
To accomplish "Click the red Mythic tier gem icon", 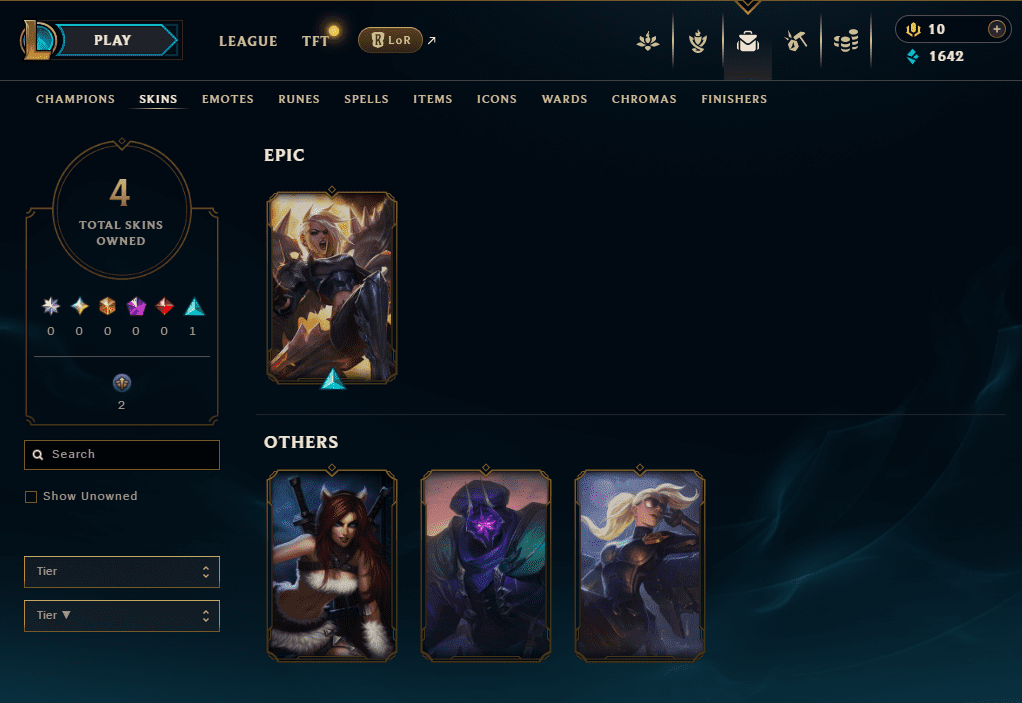I will (x=164, y=306).
